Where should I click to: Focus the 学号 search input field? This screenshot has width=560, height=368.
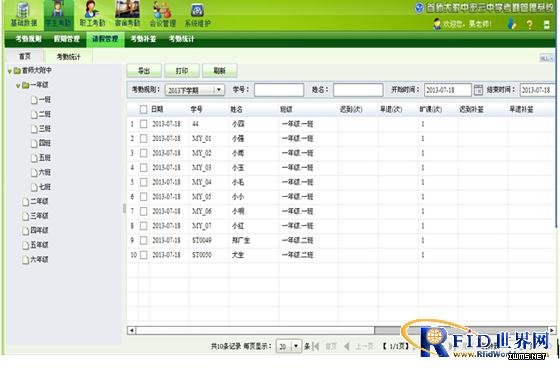point(279,90)
